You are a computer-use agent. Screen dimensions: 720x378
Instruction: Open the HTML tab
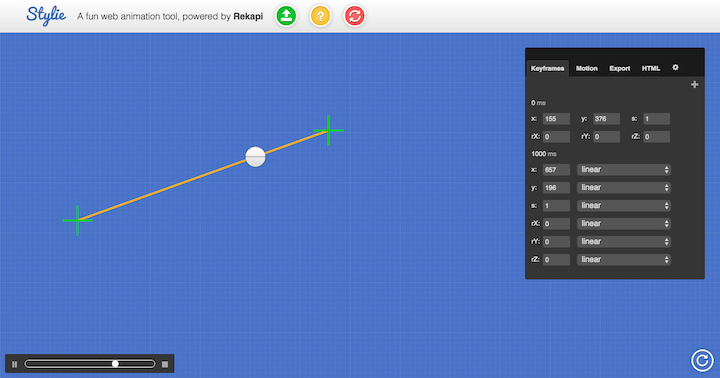tap(651, 68)
